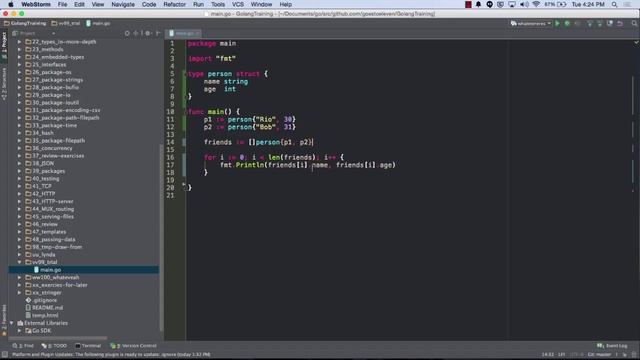Viewport: 640px width, 360px height.
Task: Open the Spotlight search icon in menu bar
Action: 614,4
